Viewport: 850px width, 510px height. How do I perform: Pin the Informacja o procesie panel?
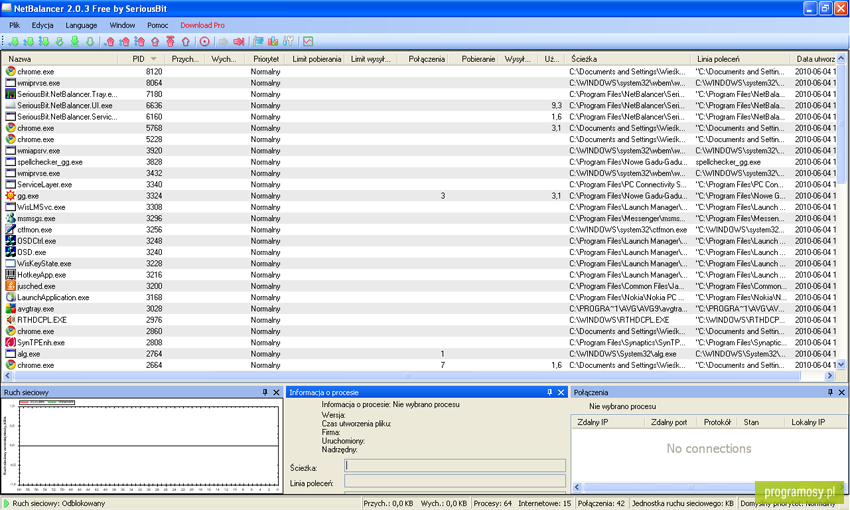pyautogui.click(x=549, y=392)
